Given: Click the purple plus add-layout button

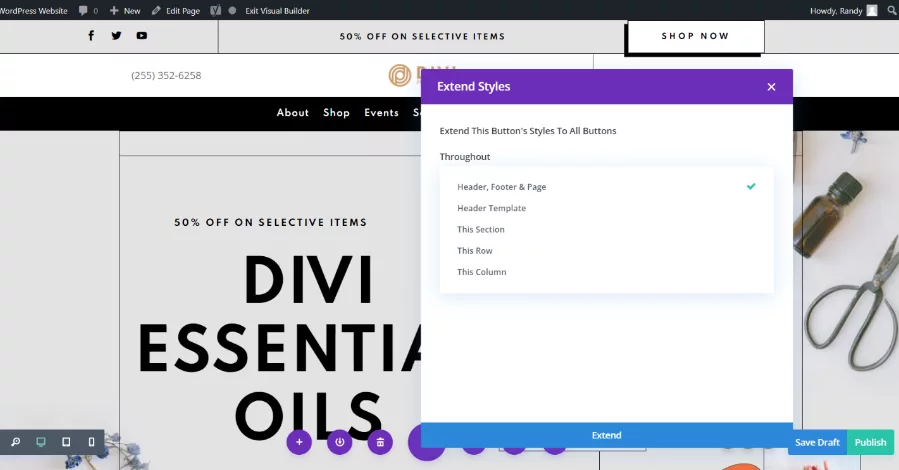Looking at the screenshot, I should [299, 442].
